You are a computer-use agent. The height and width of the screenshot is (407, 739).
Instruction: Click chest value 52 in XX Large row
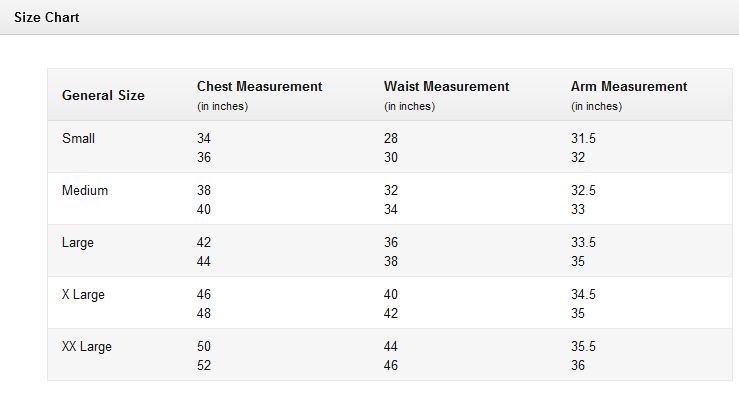click(204, 366)
